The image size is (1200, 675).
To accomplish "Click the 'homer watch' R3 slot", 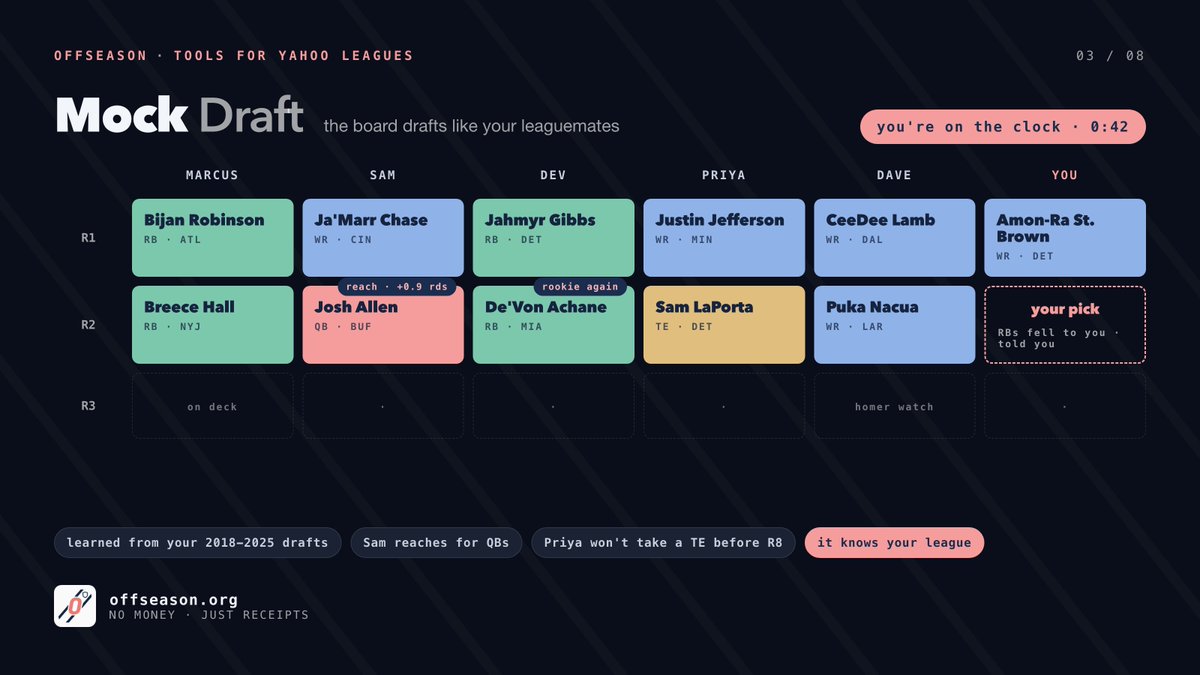I will (894, 406).
